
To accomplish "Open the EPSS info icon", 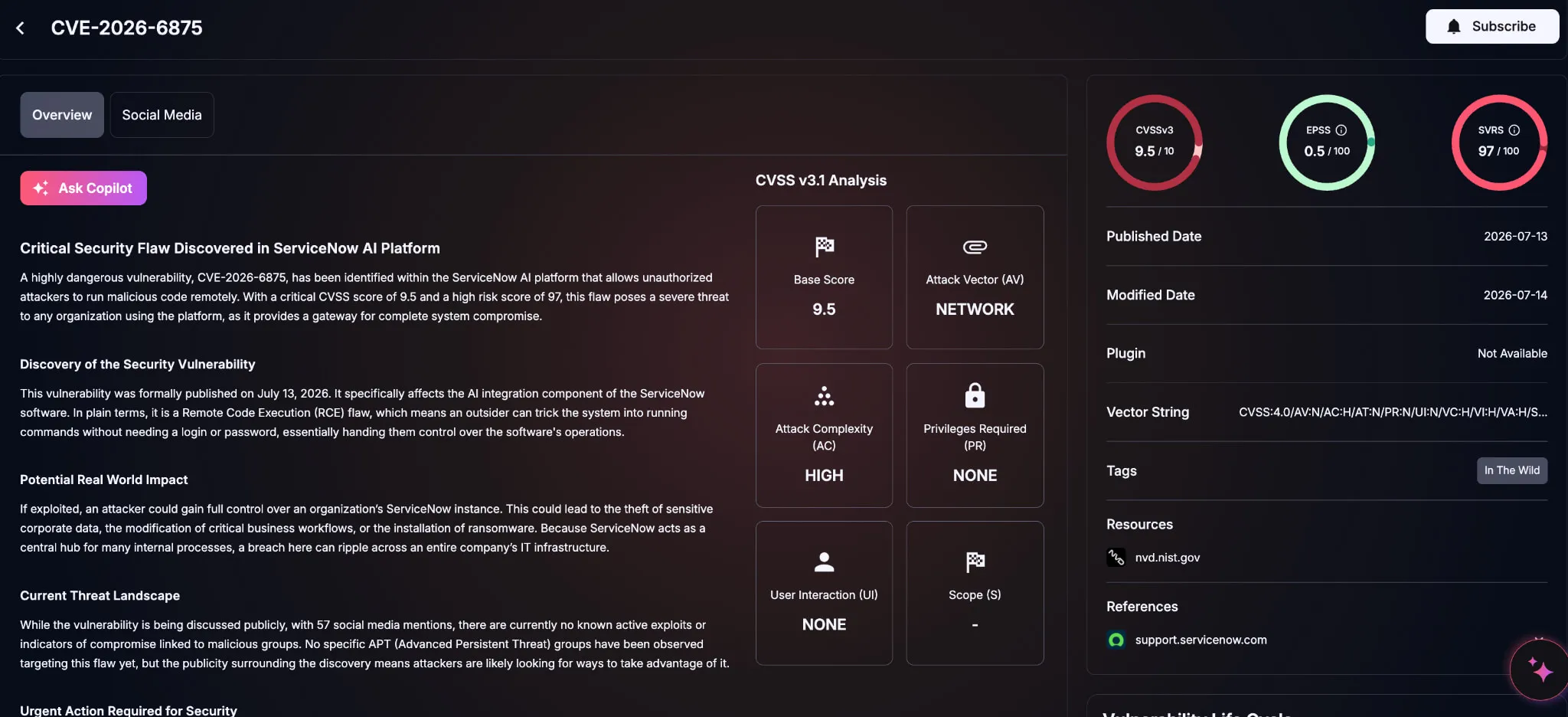I will [x=1341, y=130].
